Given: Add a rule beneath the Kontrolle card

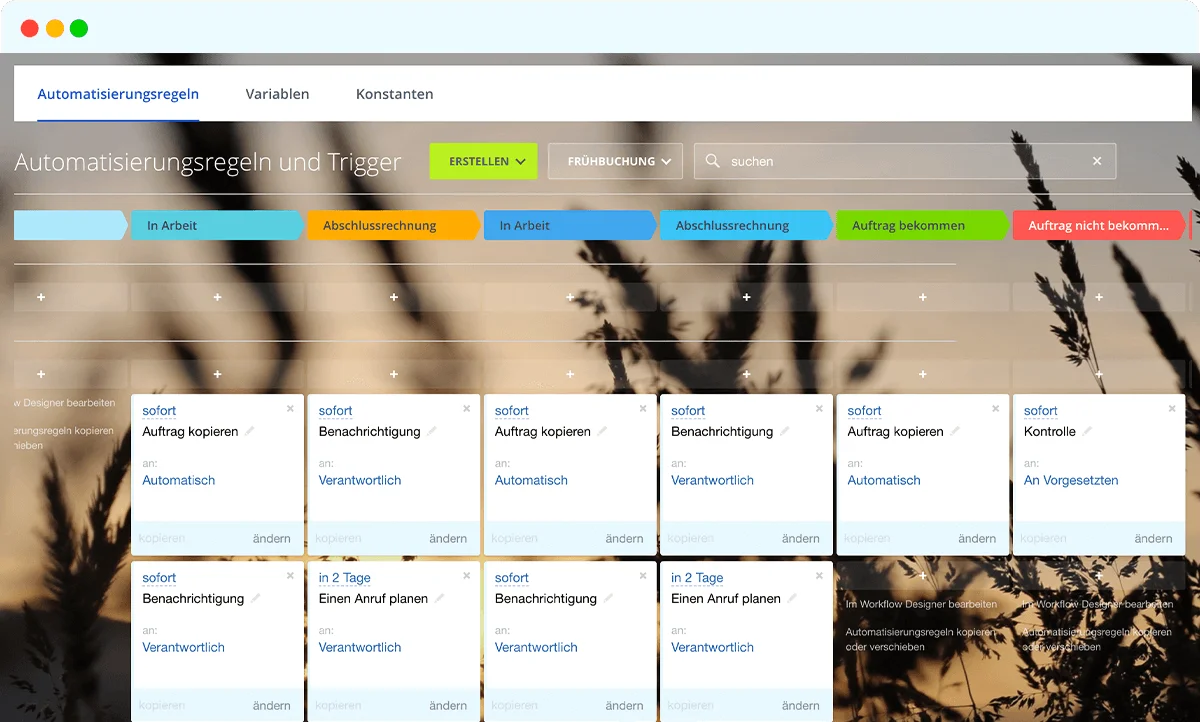Looking at the screenshot, I should click(x=1099, y=576).
